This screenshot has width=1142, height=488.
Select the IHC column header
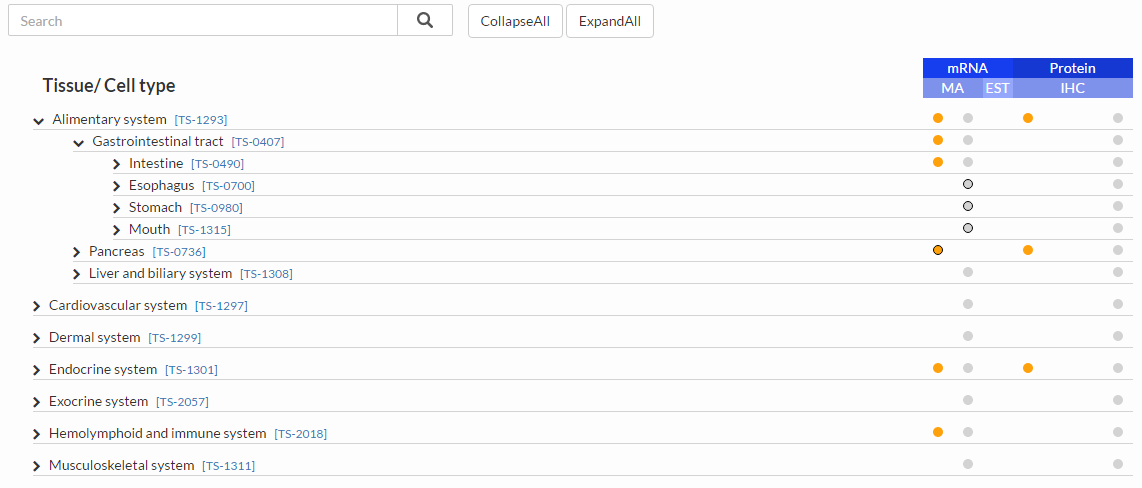tap(1073, 88)
